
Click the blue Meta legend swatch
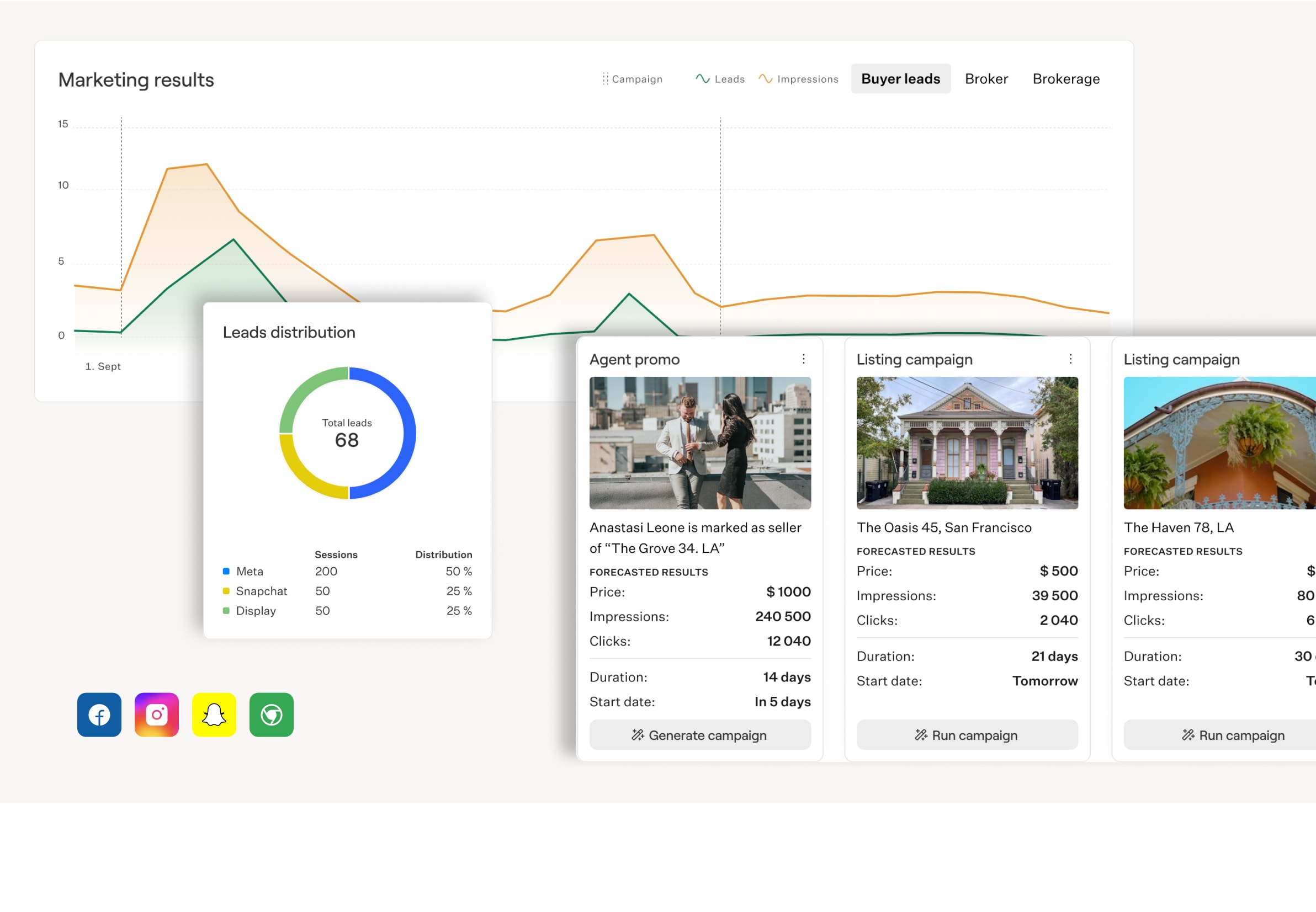[226, 571]
